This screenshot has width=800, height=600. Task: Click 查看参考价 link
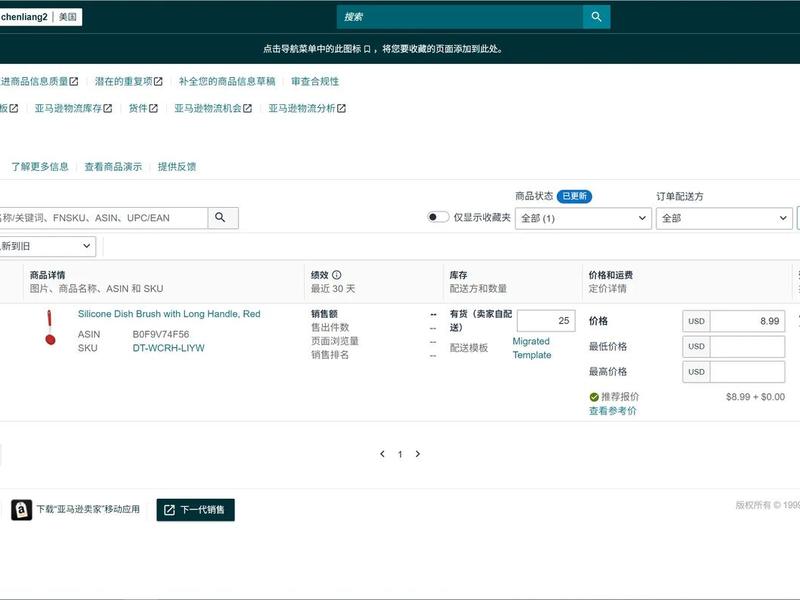coord(613,411)
